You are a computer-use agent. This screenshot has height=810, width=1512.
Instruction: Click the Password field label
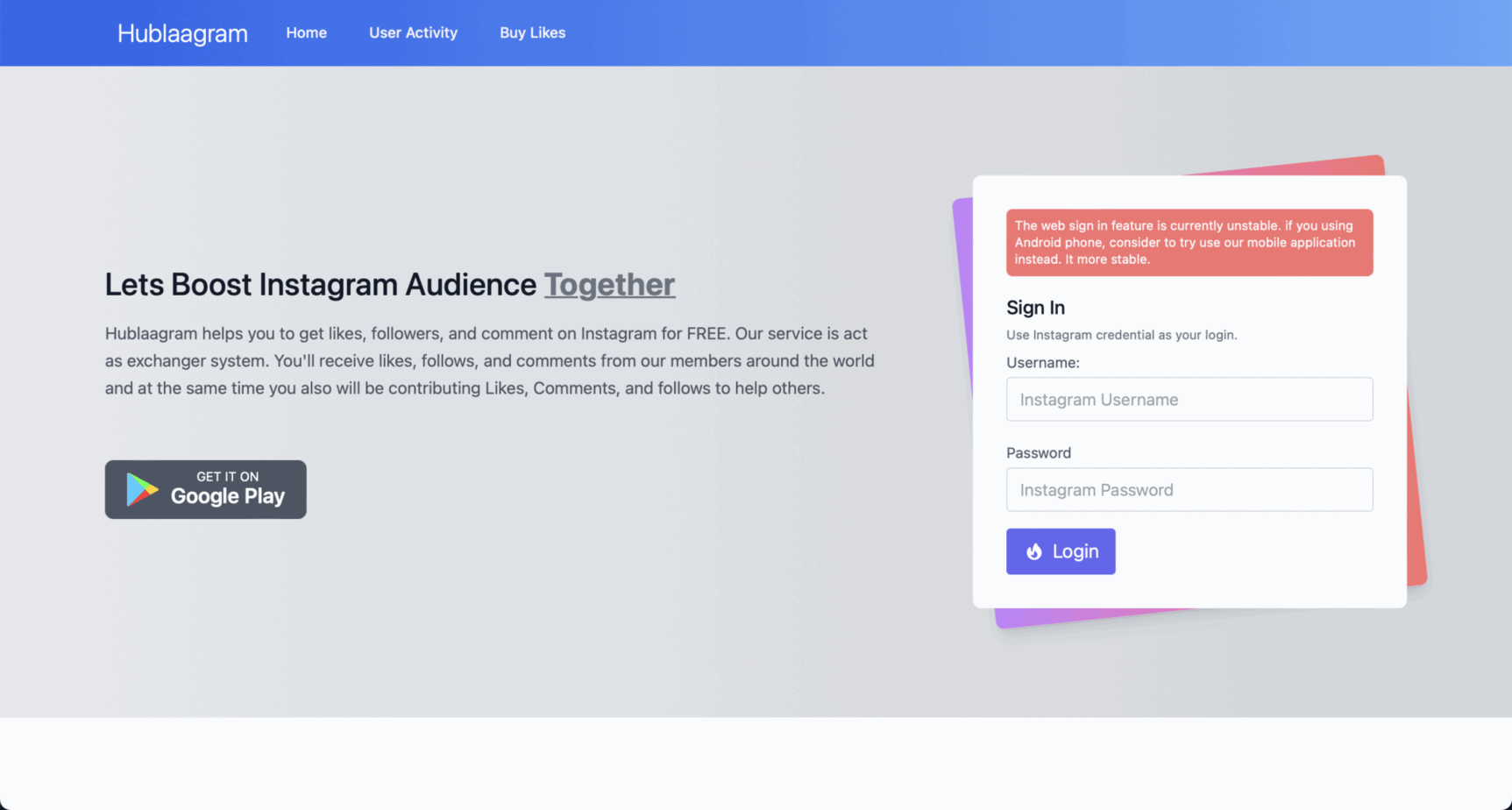[x=1038, y=453]
